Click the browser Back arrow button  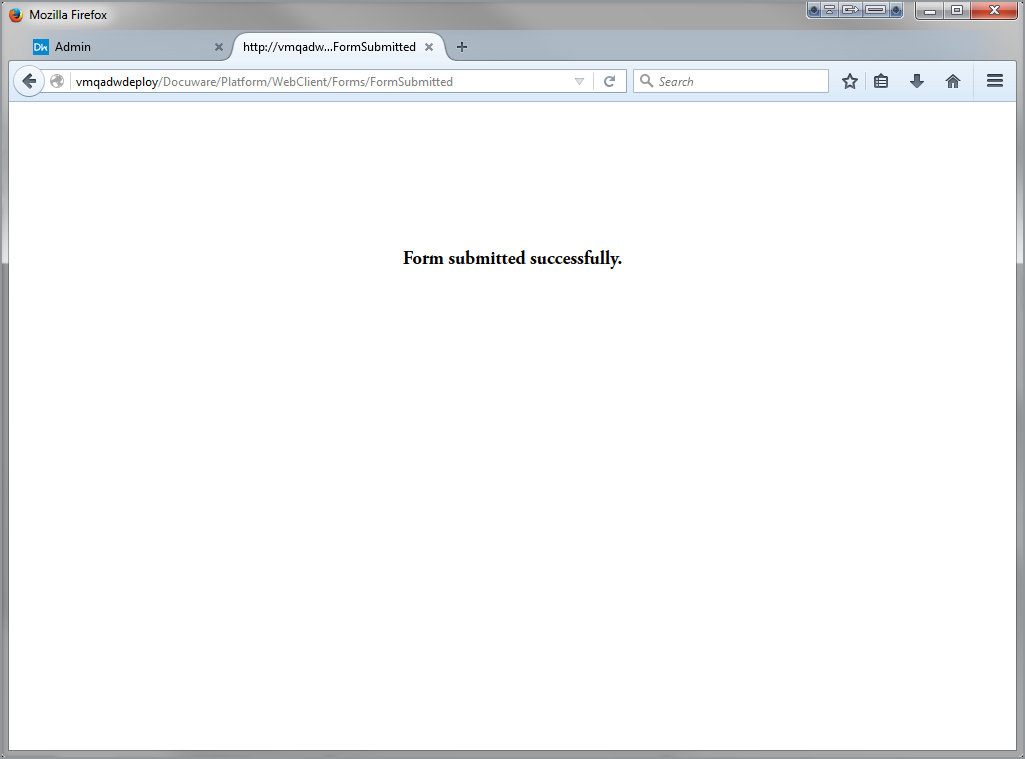(29, 82)
